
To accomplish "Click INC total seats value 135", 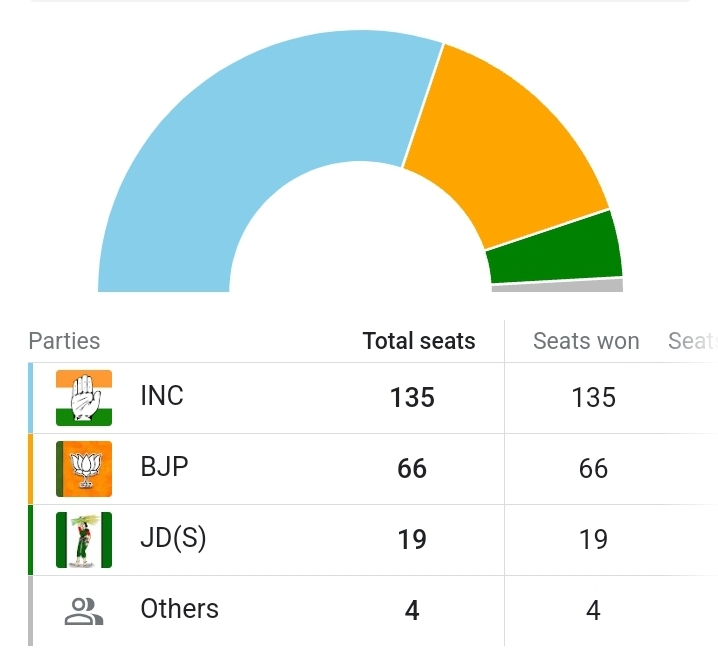I will [x=412, y=398].
